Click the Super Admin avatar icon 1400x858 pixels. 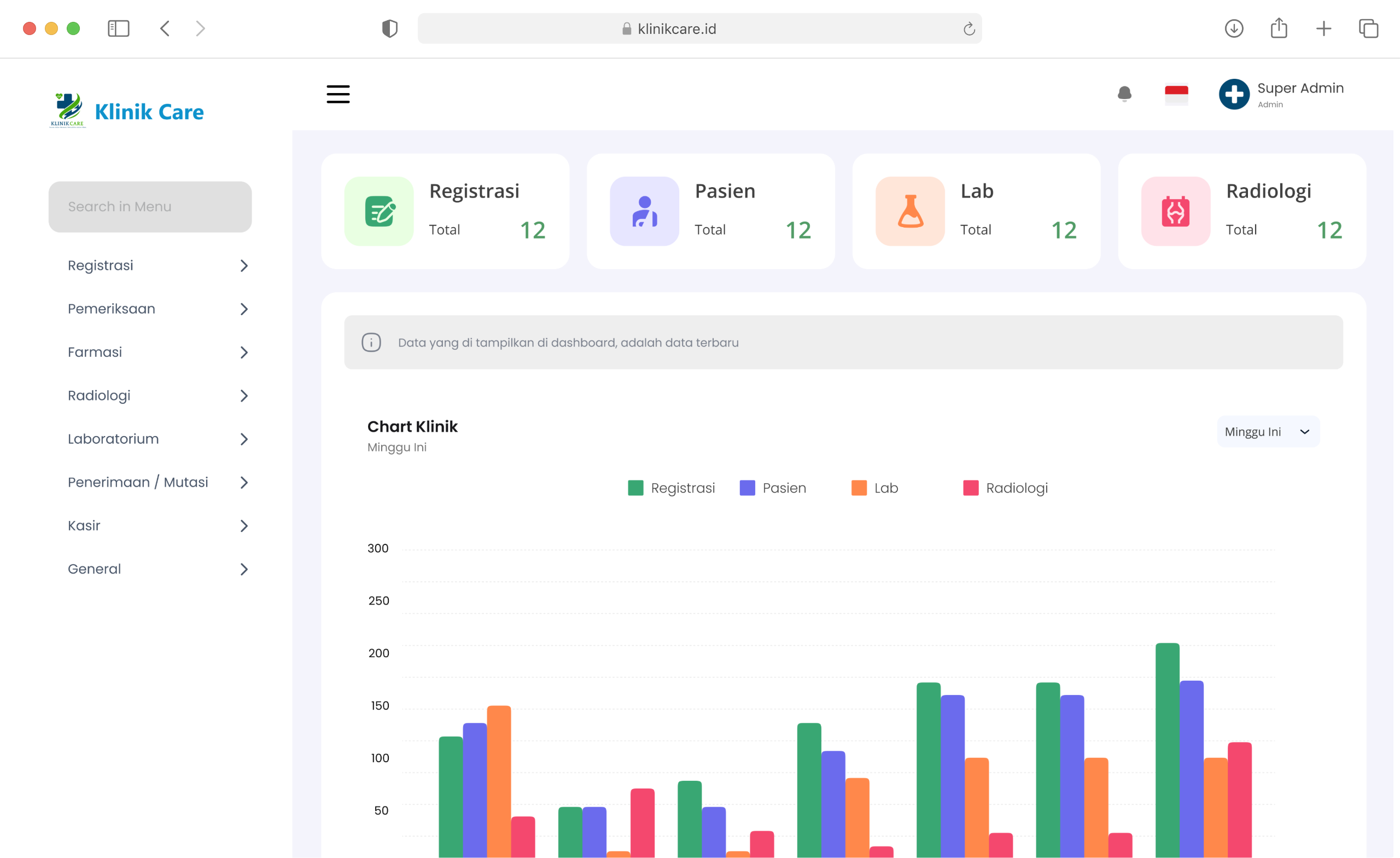pos(1234,94)
